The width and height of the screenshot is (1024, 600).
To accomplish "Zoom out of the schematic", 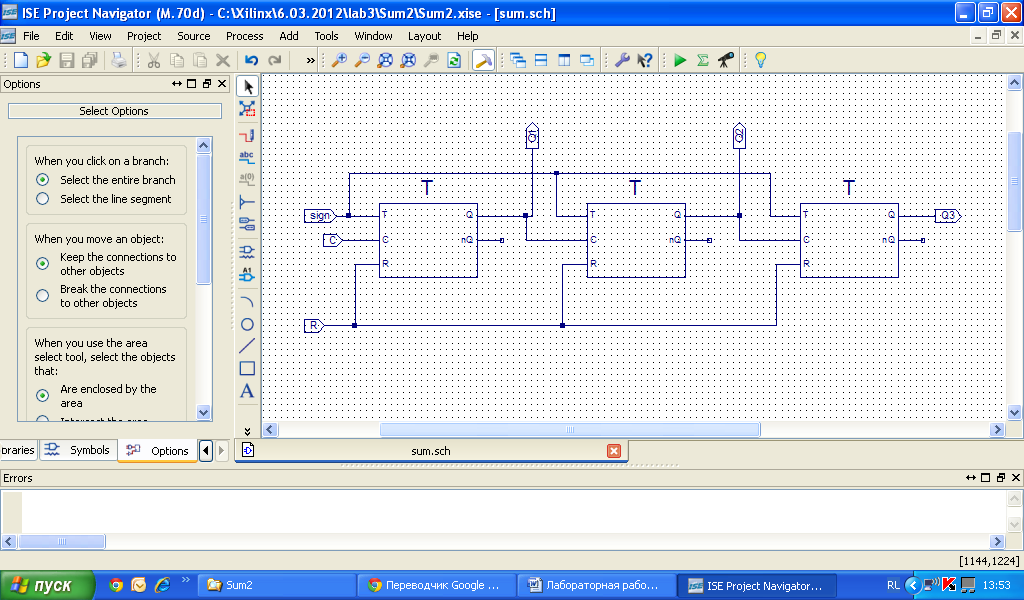I will 362,60.
